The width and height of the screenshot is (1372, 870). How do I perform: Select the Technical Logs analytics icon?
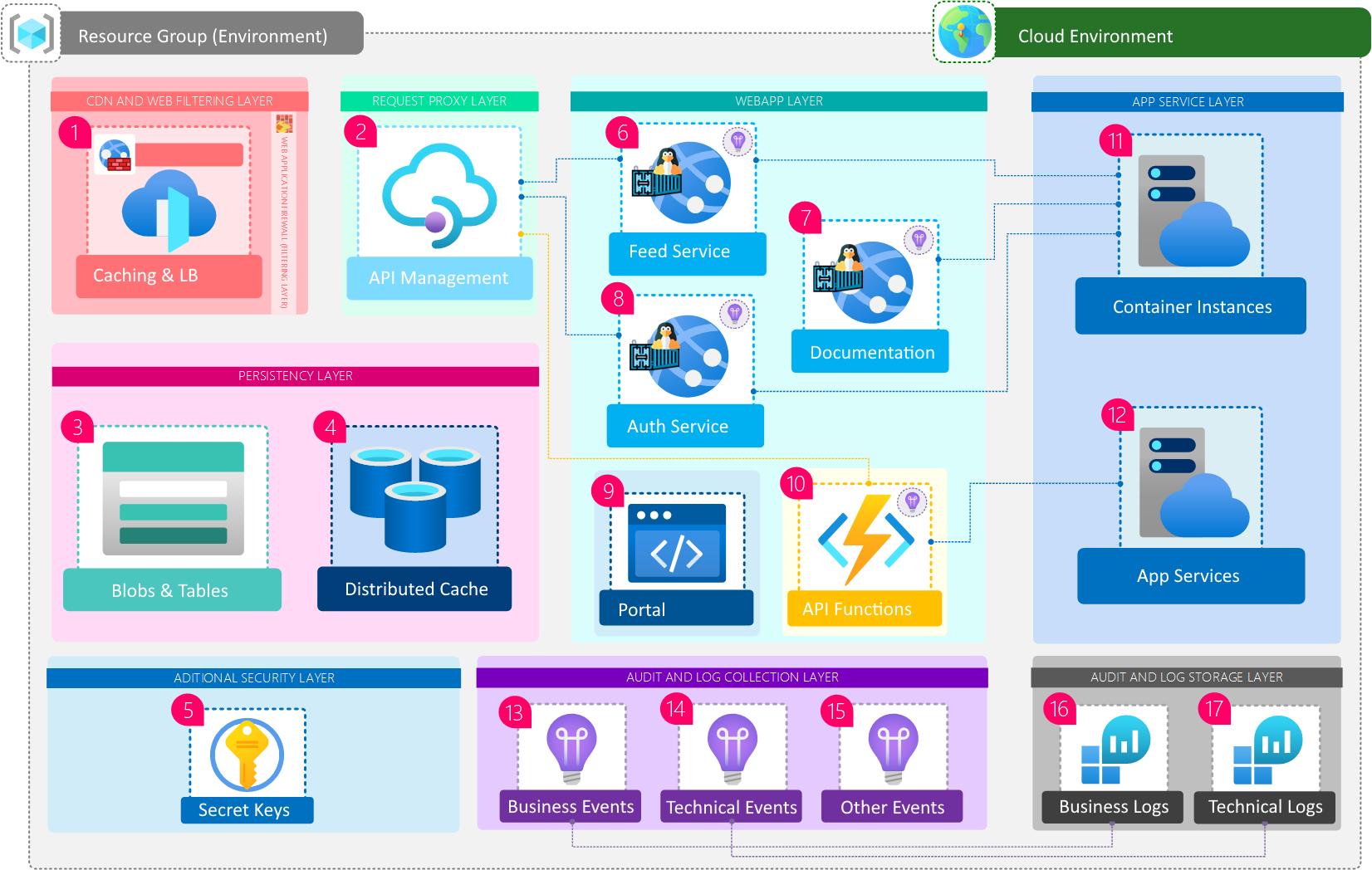pos(1267,750)
